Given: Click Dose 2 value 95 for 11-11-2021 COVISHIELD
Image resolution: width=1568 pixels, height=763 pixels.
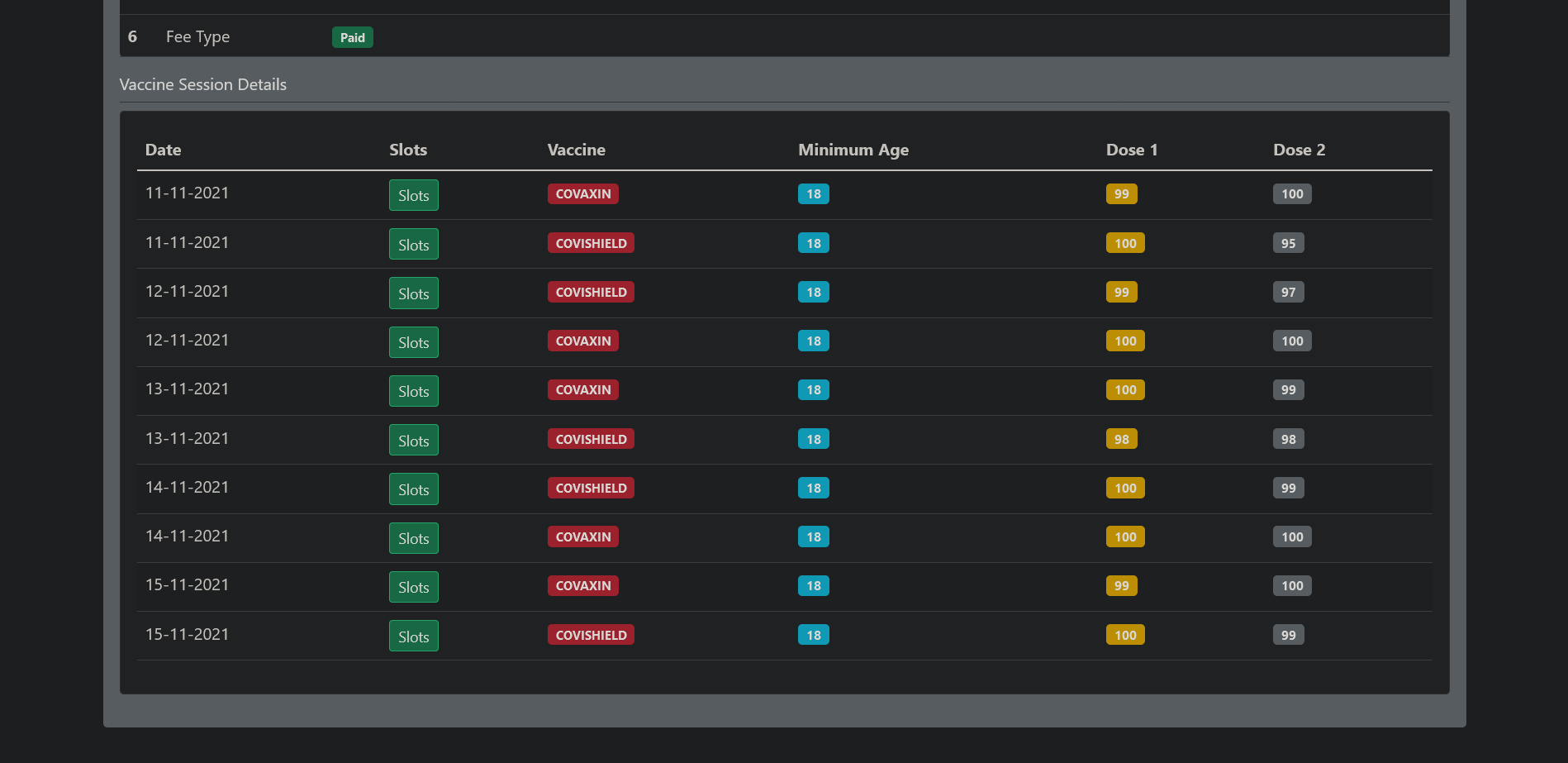Looking at the screenshot, I should click(x=1289, y=243).
